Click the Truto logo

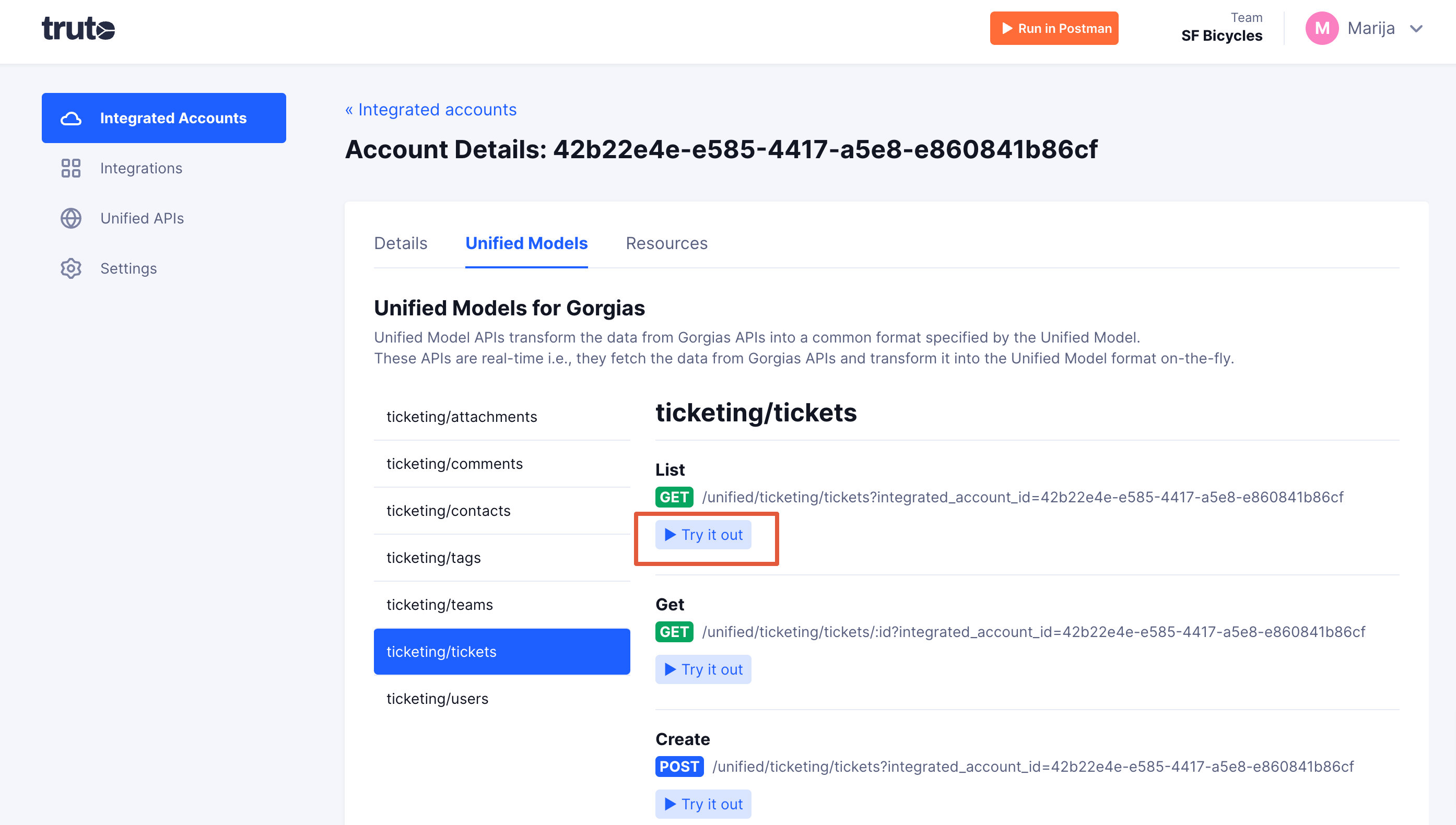[x=78, y=28]
